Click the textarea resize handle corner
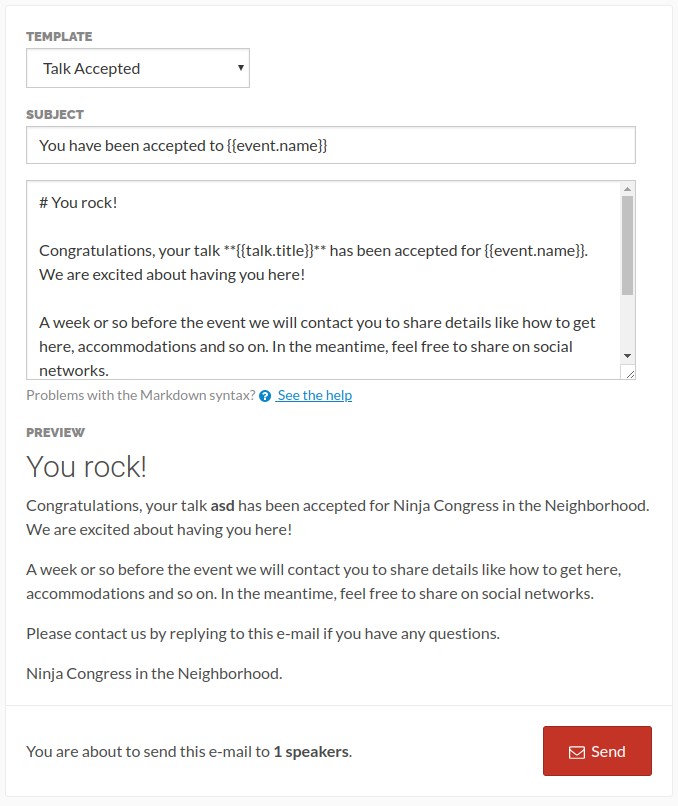This screenshot has height=806, width=678. [x=630, y=374]
